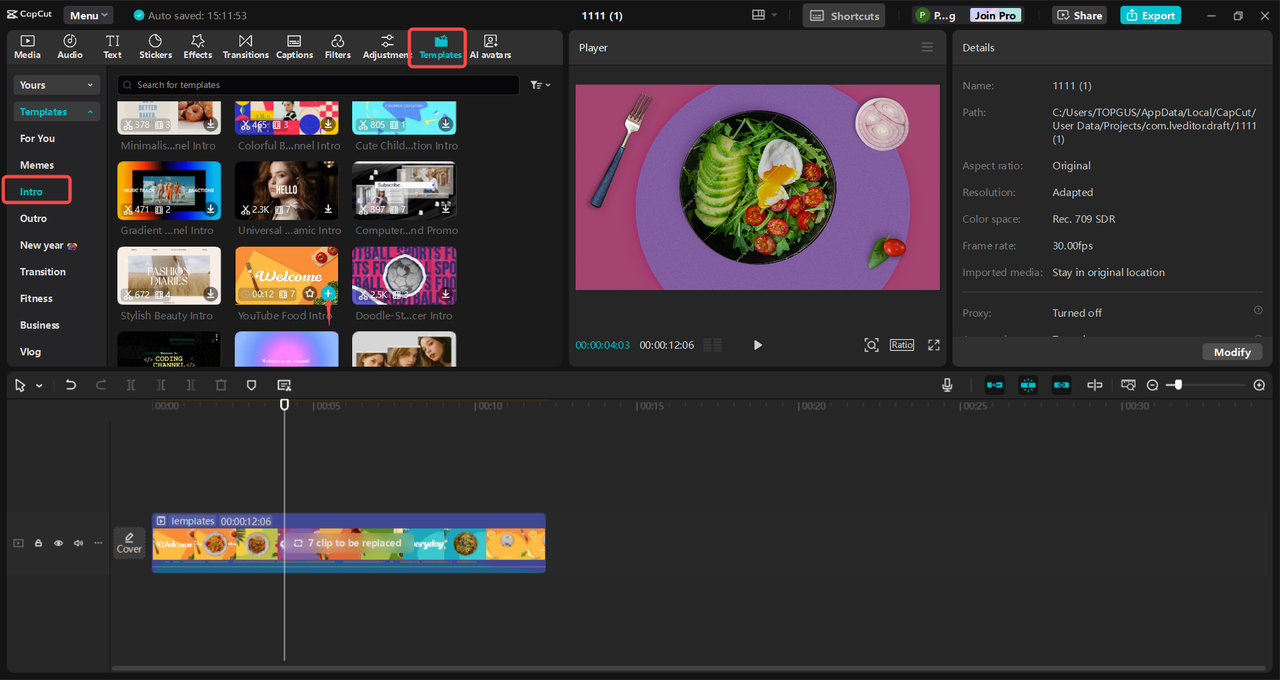Expand the Yours dropdown
This screenshot has width=1280, height=680.
[x=57, y=85]
